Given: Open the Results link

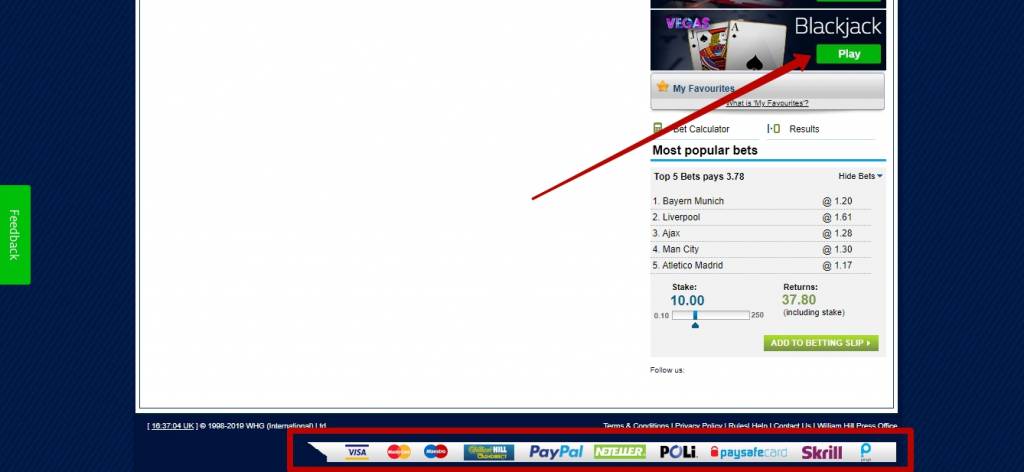Looking at the screenshot, I should (804, 129).
